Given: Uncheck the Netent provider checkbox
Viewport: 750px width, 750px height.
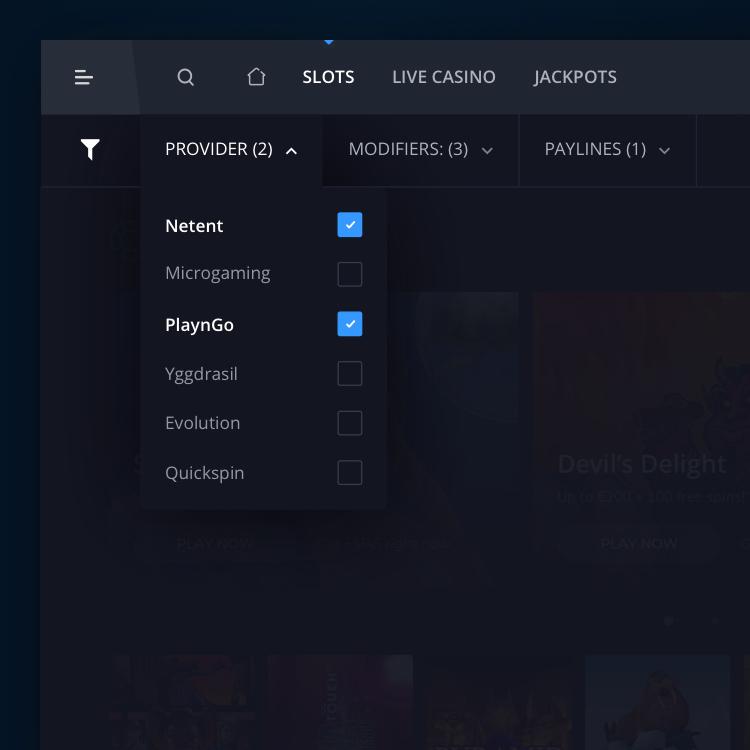Looking at the screenshot, I should [x=349, y=225].
